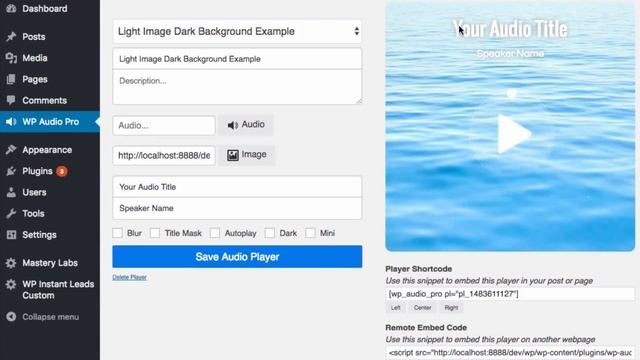Go to Posts in sidebar
Viewport: 640px width, 360px height.
point(34,37)
